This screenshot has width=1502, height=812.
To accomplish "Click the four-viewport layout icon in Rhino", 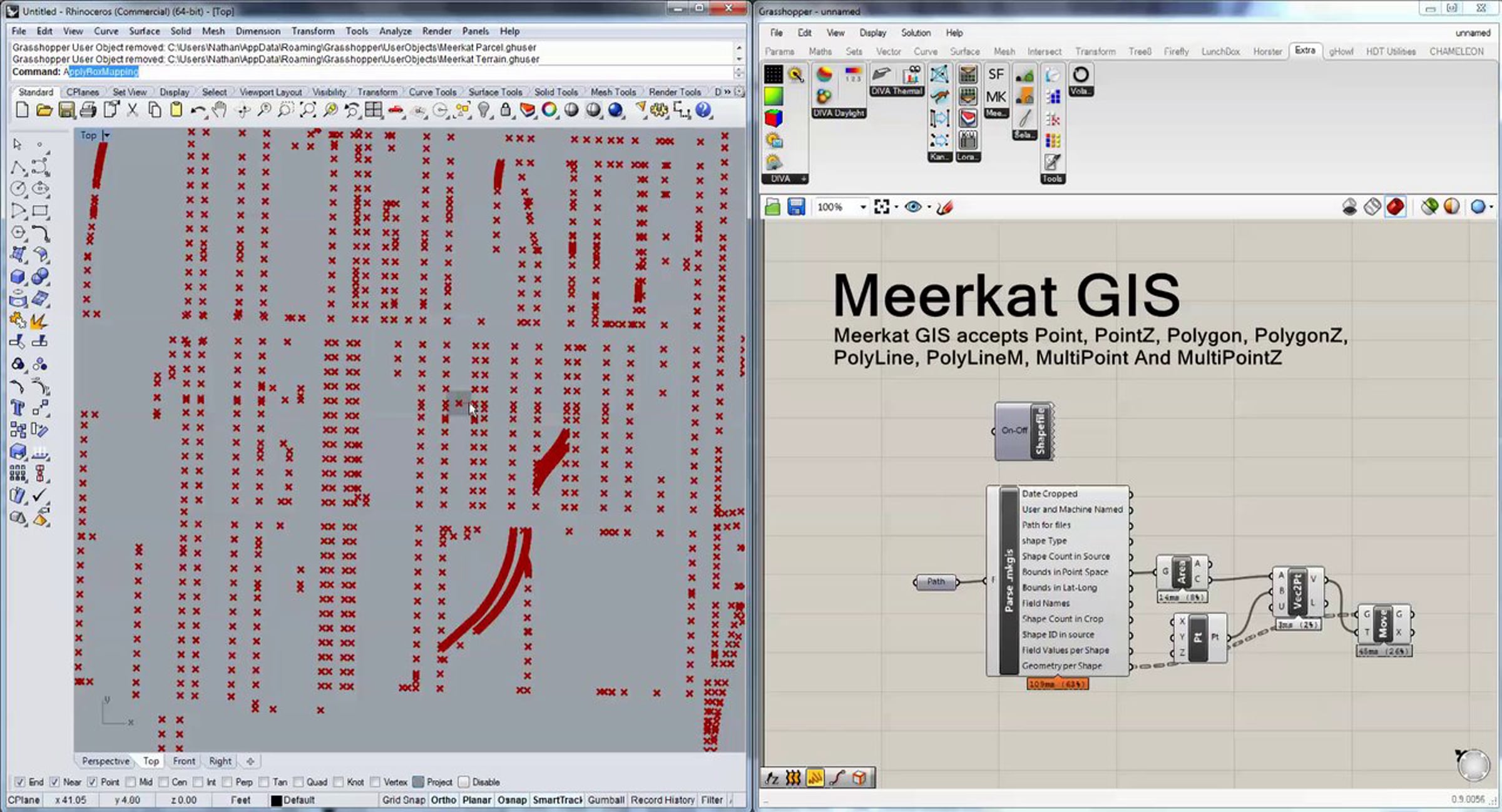I will click(374, 111).
